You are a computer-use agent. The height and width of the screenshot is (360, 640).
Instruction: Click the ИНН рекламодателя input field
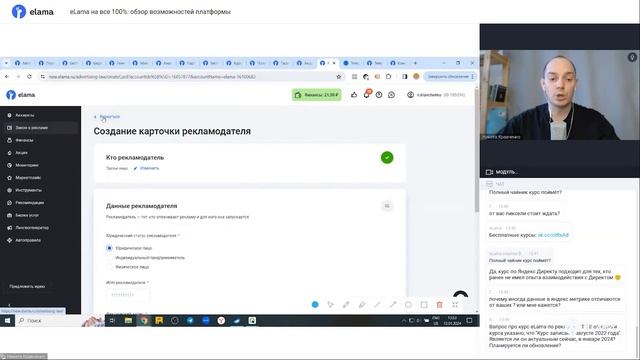pyautogui.click(x=128, y=294)
